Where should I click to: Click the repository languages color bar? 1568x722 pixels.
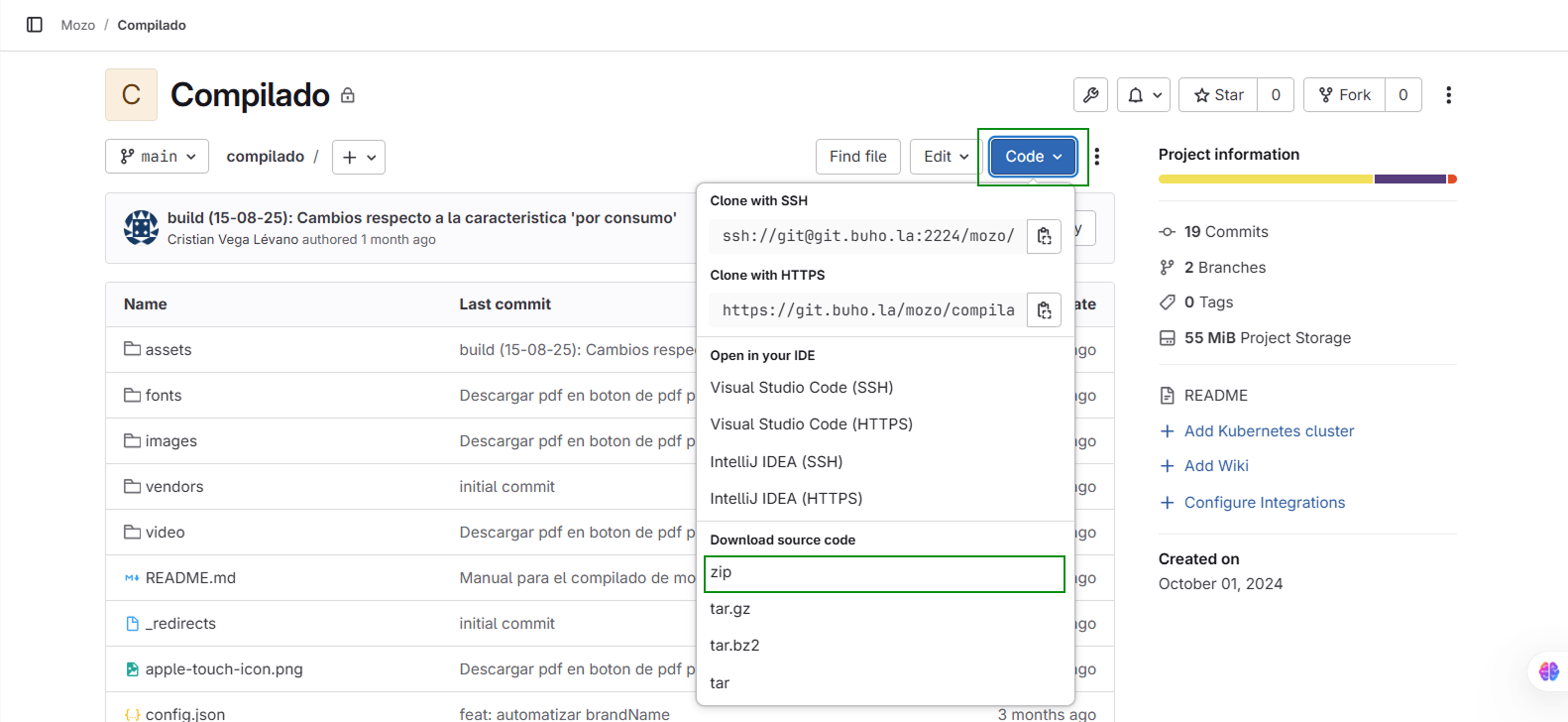pyautogui.click(x=1306, y=180)
